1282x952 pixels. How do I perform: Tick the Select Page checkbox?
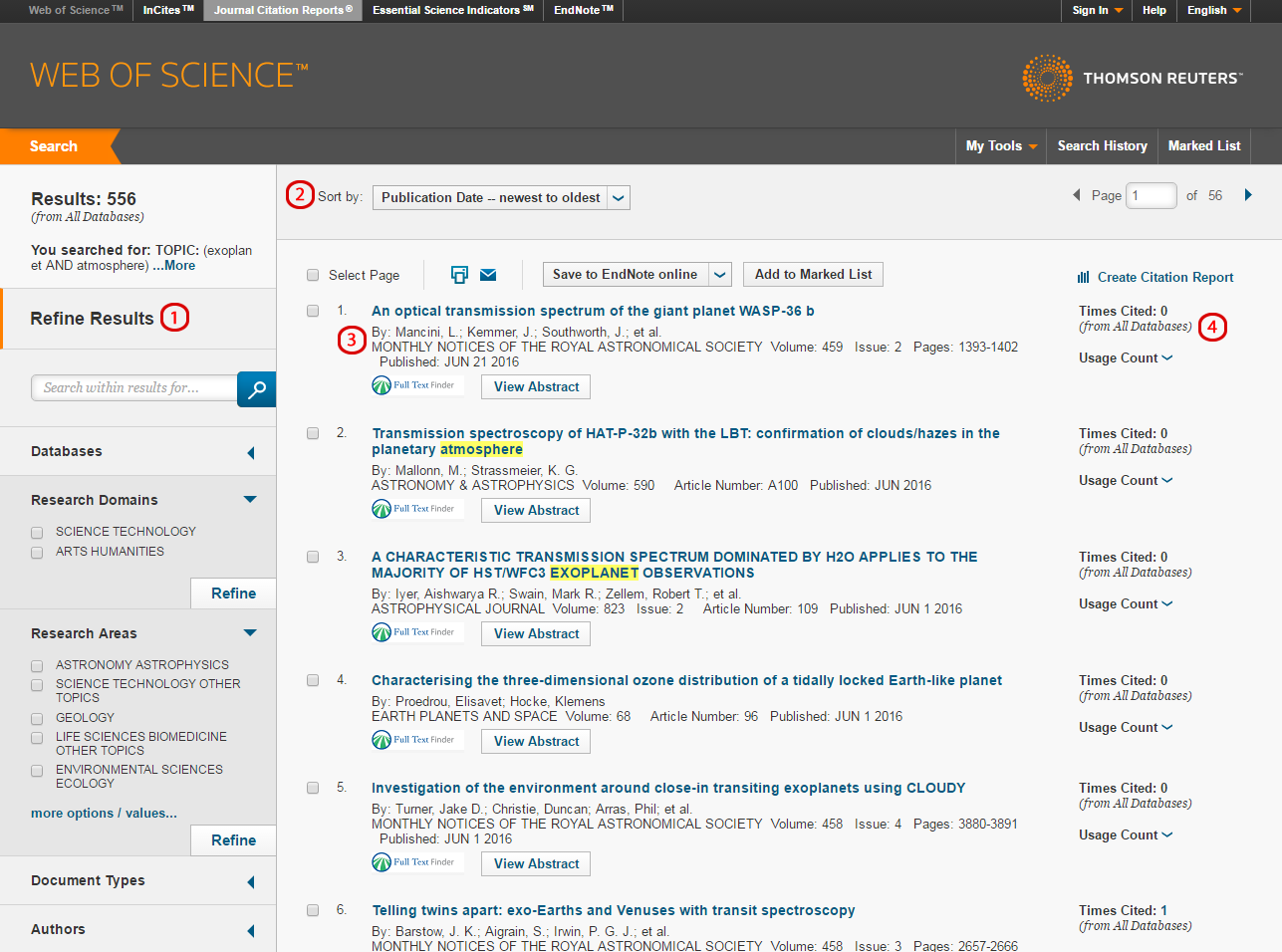click(313, 275)
